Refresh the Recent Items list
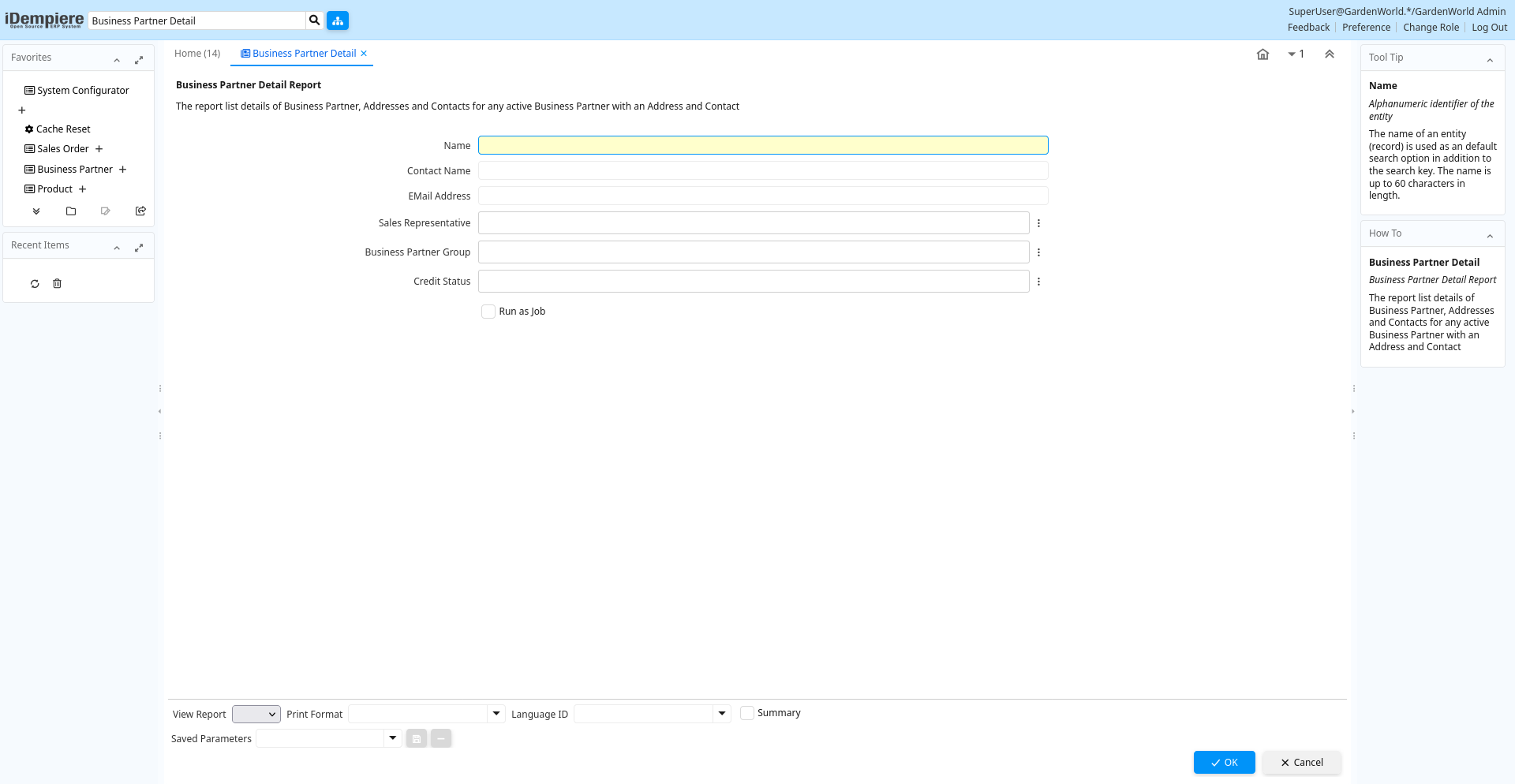The image size is (1515, 784). 35,284
